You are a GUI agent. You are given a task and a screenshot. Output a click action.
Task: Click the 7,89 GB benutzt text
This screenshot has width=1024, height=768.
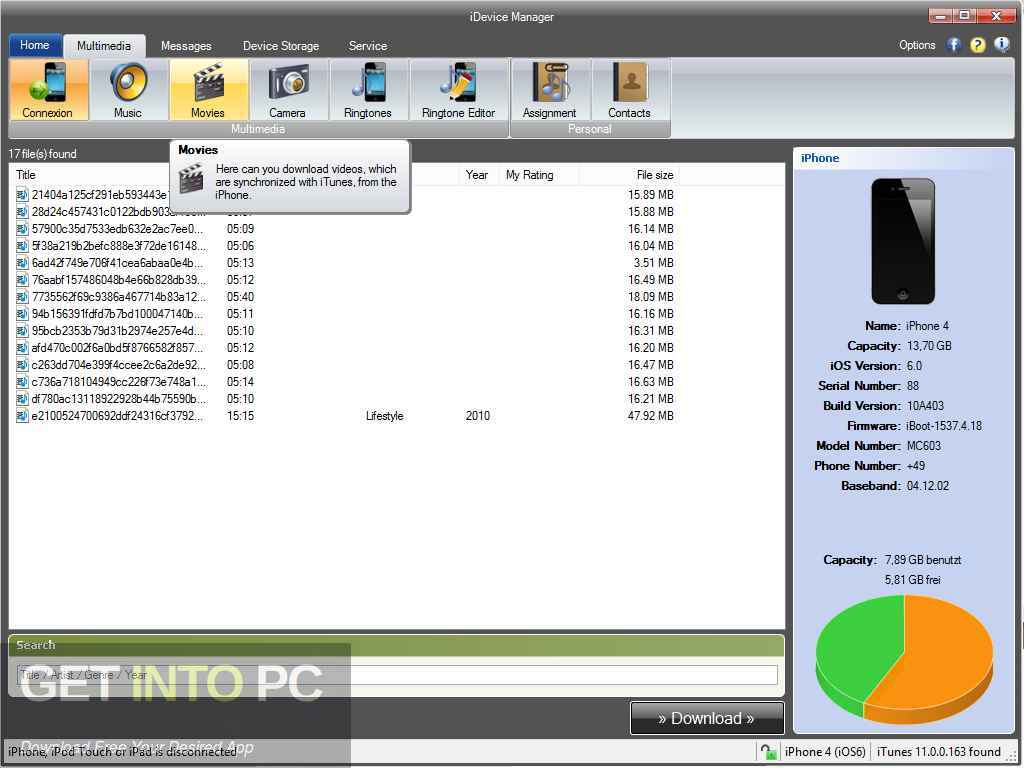tap(923, 560)
